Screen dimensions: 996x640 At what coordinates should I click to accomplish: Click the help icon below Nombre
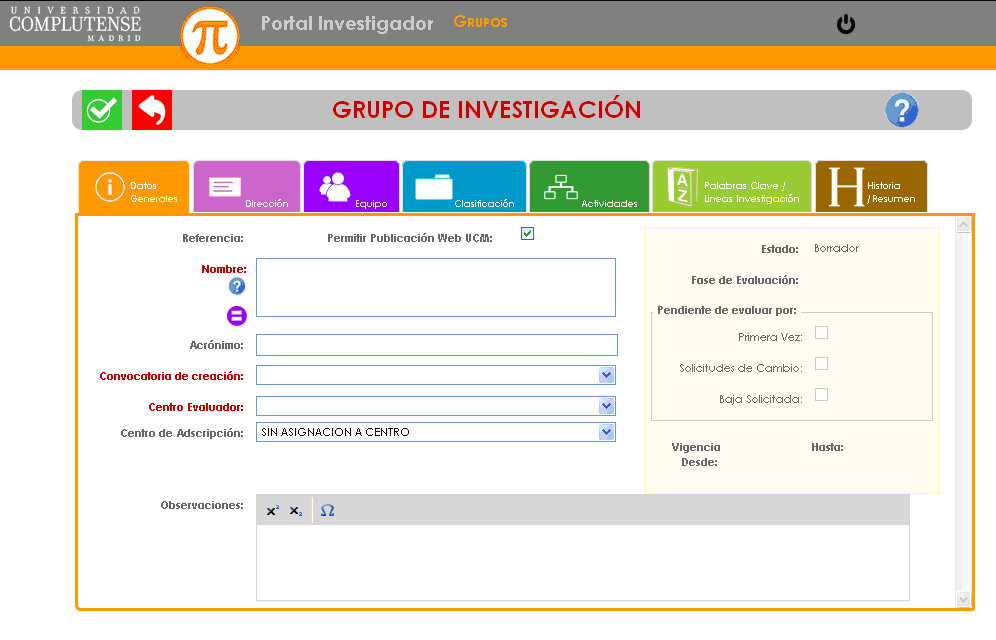[x=237, y=286]
